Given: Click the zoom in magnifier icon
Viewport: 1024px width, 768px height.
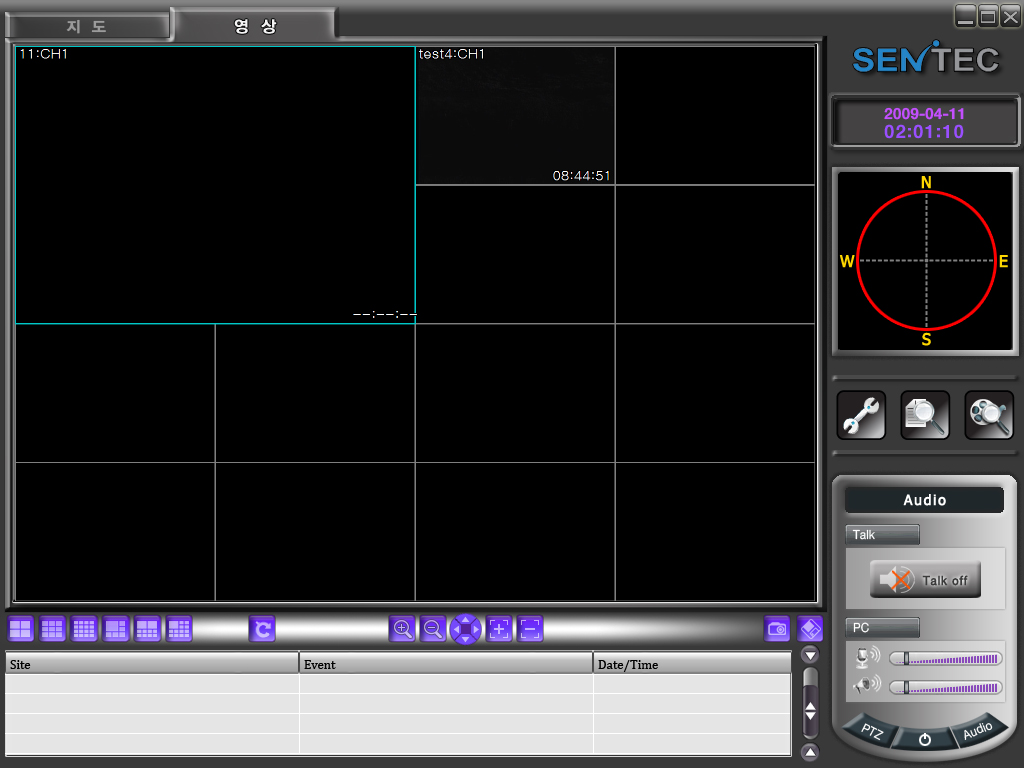Looking at the screenshot, I should 402,629.
